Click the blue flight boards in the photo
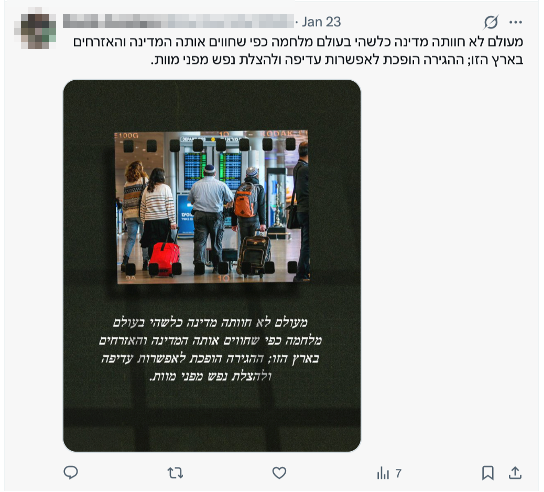The width and height of the screenshot is (544, 492). coord(212,171)
